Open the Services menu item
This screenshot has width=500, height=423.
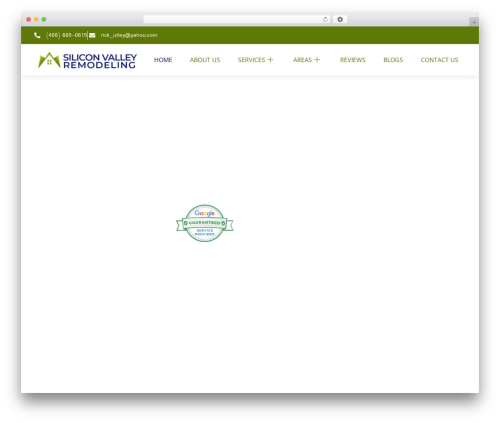pos(251,60)
